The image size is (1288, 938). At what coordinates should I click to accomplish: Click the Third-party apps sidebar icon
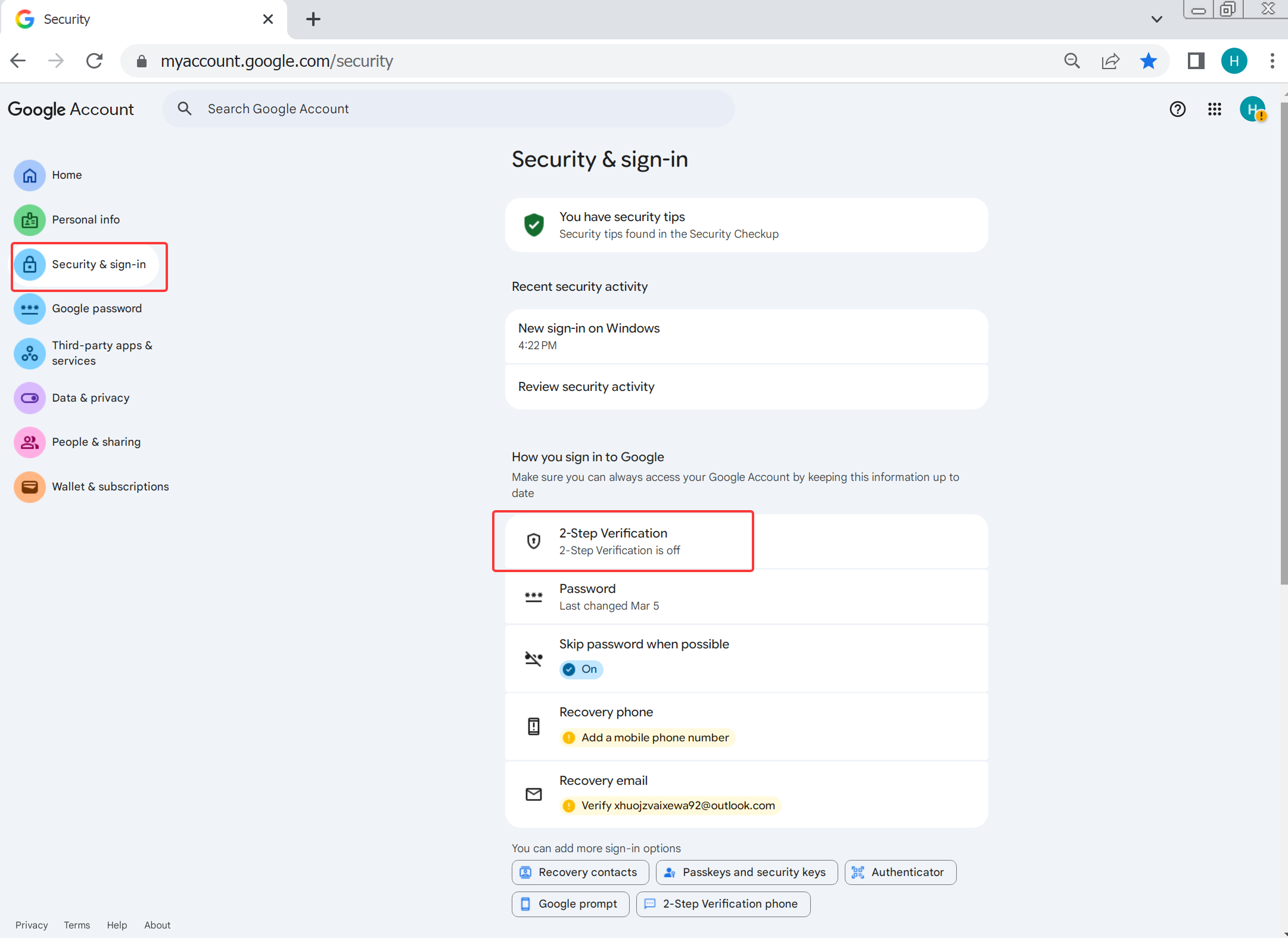[30, 353]
